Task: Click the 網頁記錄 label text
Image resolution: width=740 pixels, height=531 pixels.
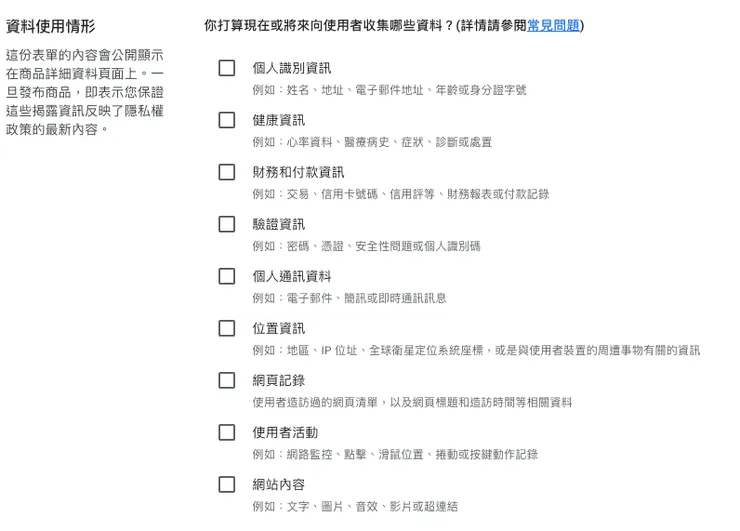Action: point(278,380)
